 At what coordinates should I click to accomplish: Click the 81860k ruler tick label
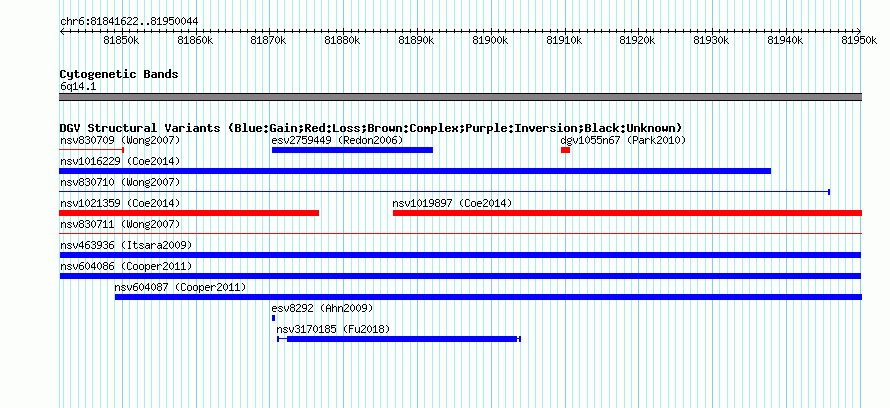coord(196,40)
